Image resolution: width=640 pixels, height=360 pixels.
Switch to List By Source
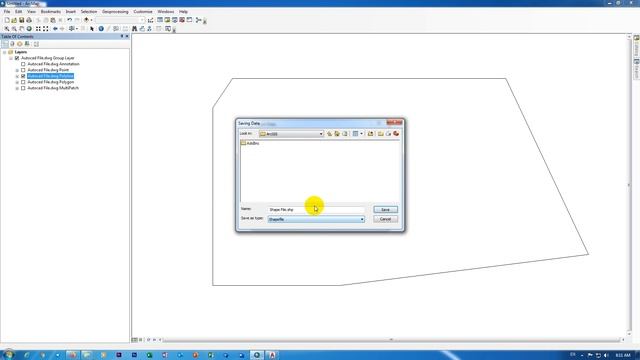pos(12,44)
